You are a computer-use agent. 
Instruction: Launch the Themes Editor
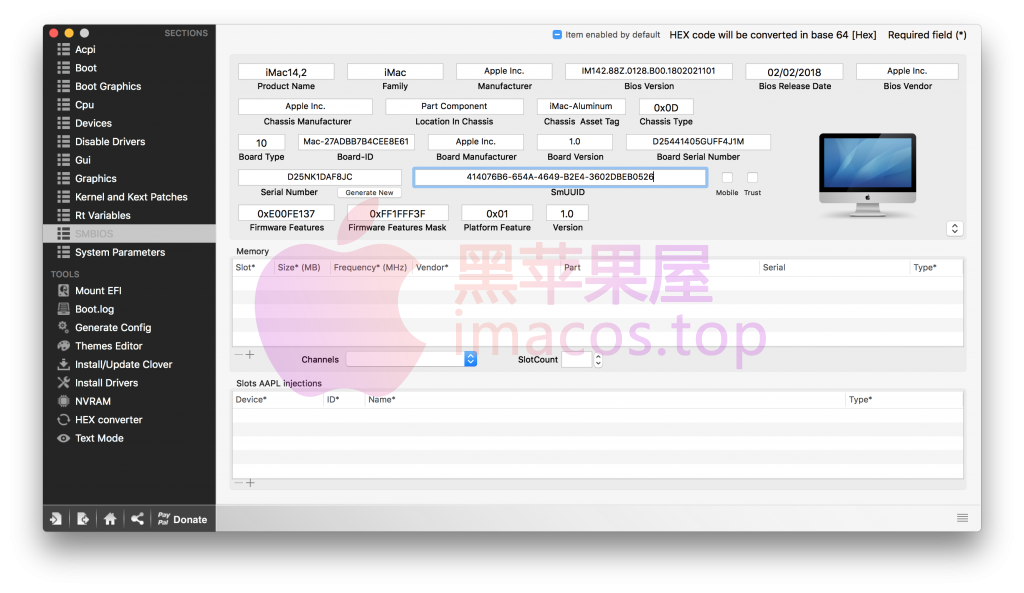pos(129,346)
